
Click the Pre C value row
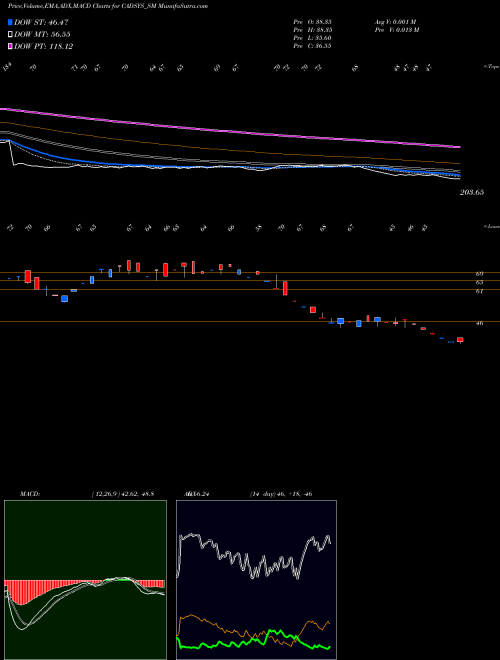[x=312, y=46]
